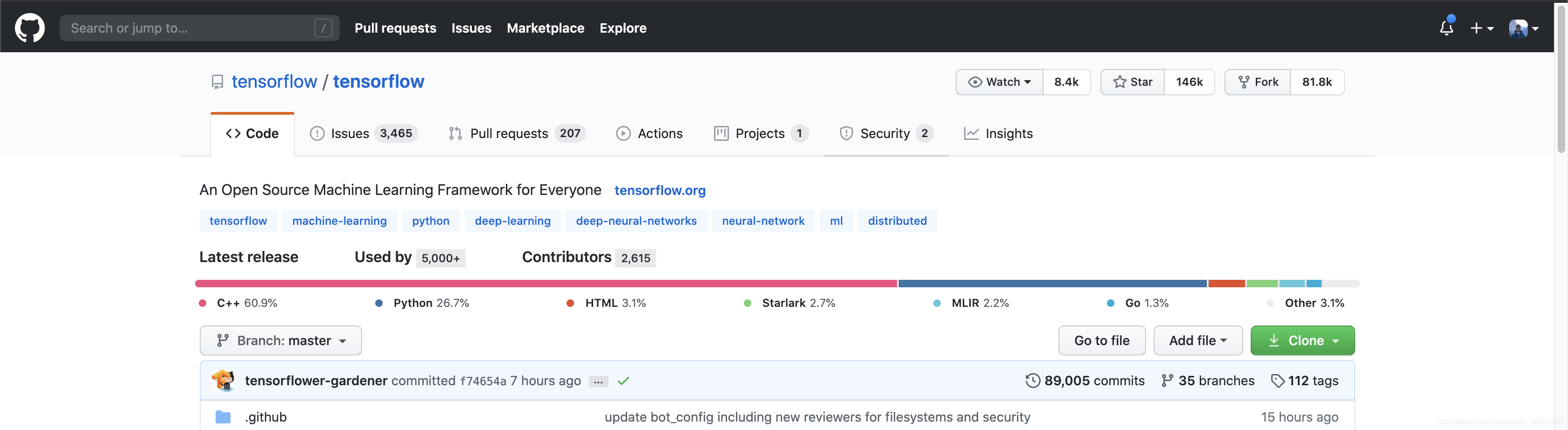Screen dimensions: 1568x430
Task: Click the 81.8k forks count
Action: [1316, 82]
